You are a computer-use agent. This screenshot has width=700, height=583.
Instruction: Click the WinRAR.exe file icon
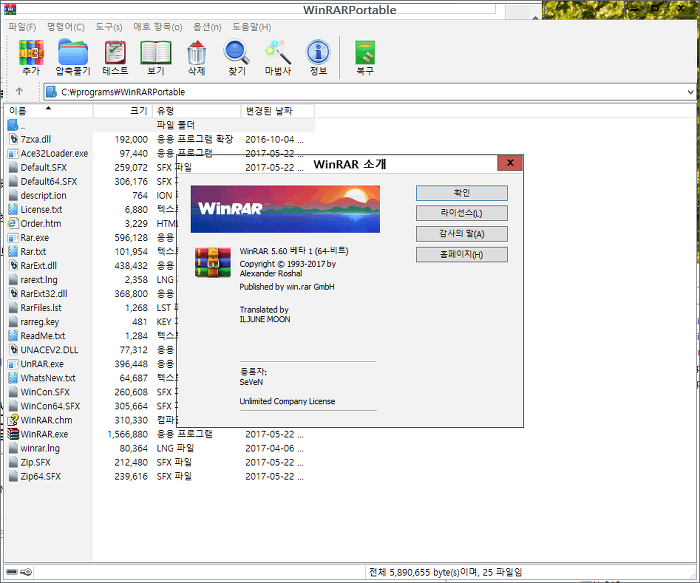[x=13, y=434]
